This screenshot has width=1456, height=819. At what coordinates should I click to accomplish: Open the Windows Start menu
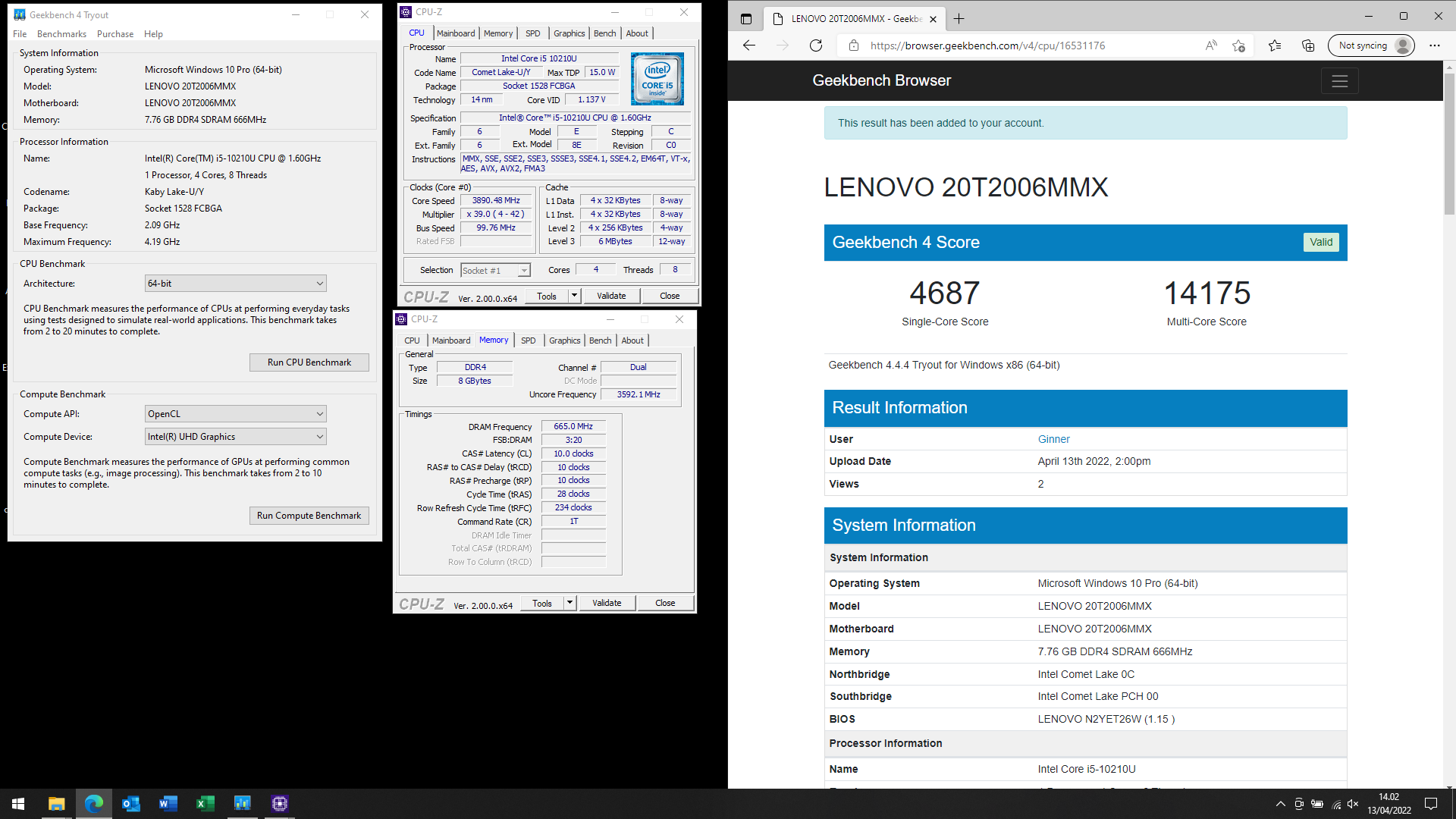coord(18,804)
